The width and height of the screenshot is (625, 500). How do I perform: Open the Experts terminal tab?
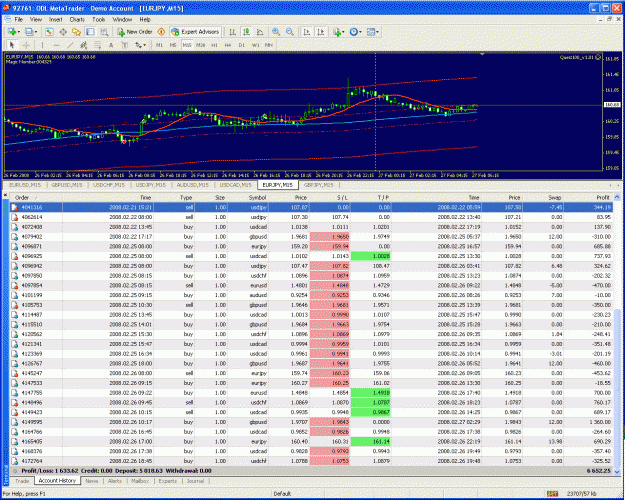click(x=167, y=481)
